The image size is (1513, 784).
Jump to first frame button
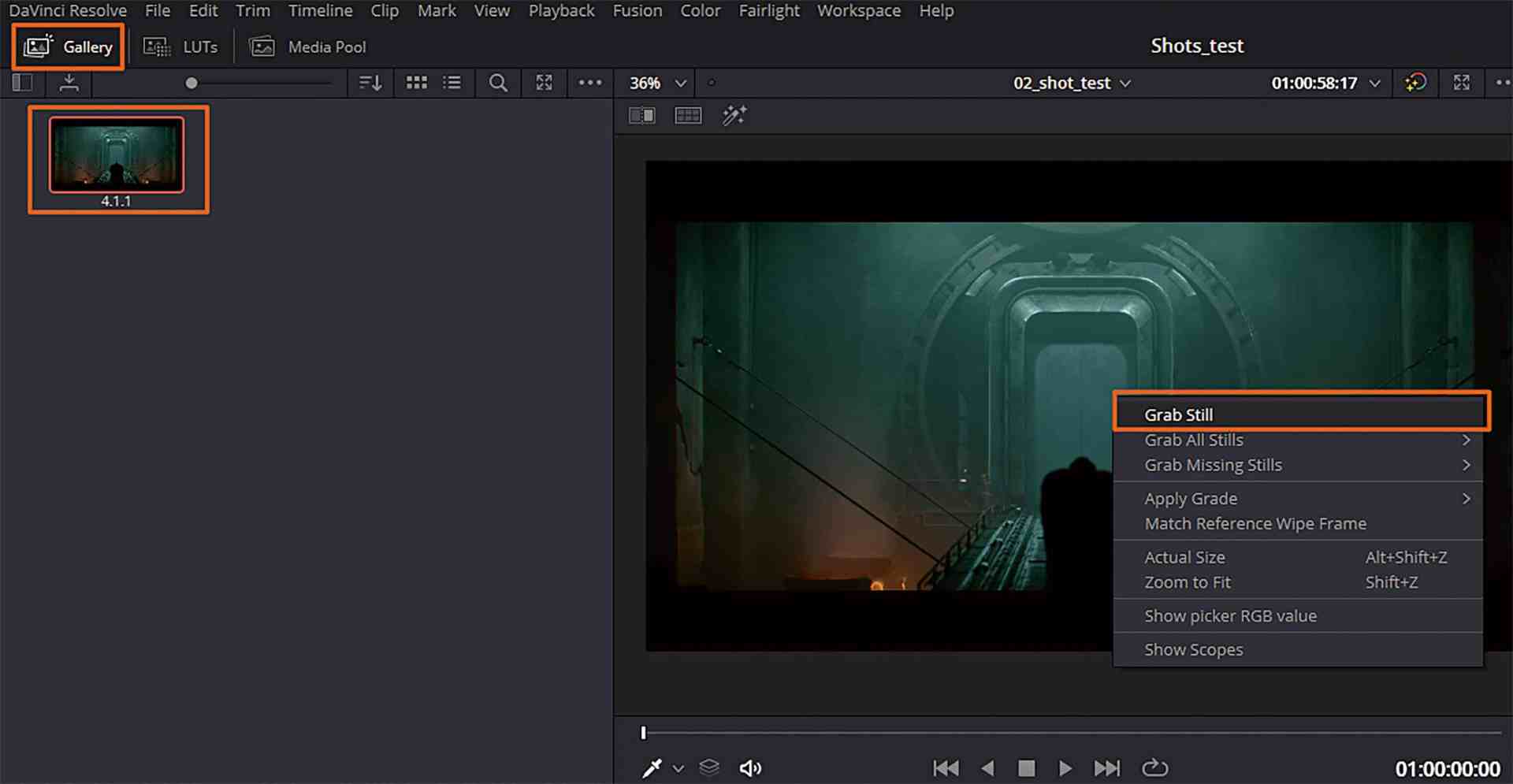click(946, 768)
